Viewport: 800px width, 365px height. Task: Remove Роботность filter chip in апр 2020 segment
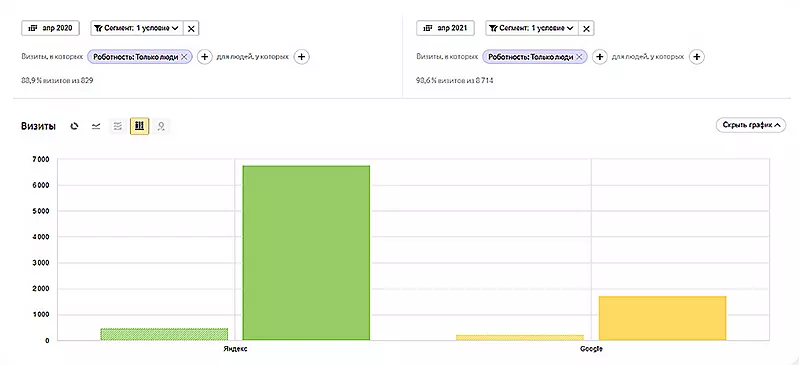pyautogui.click(x=185, y=57)
